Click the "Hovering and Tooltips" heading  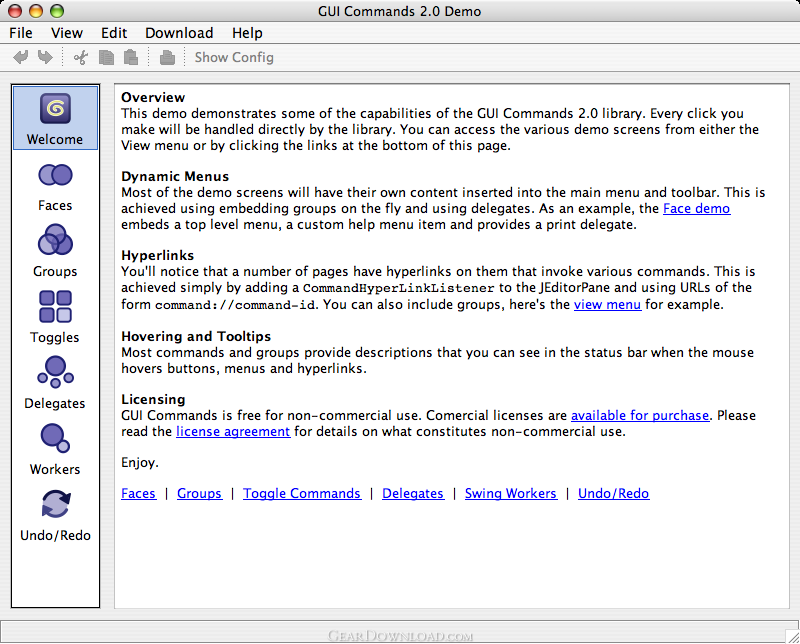196,336
